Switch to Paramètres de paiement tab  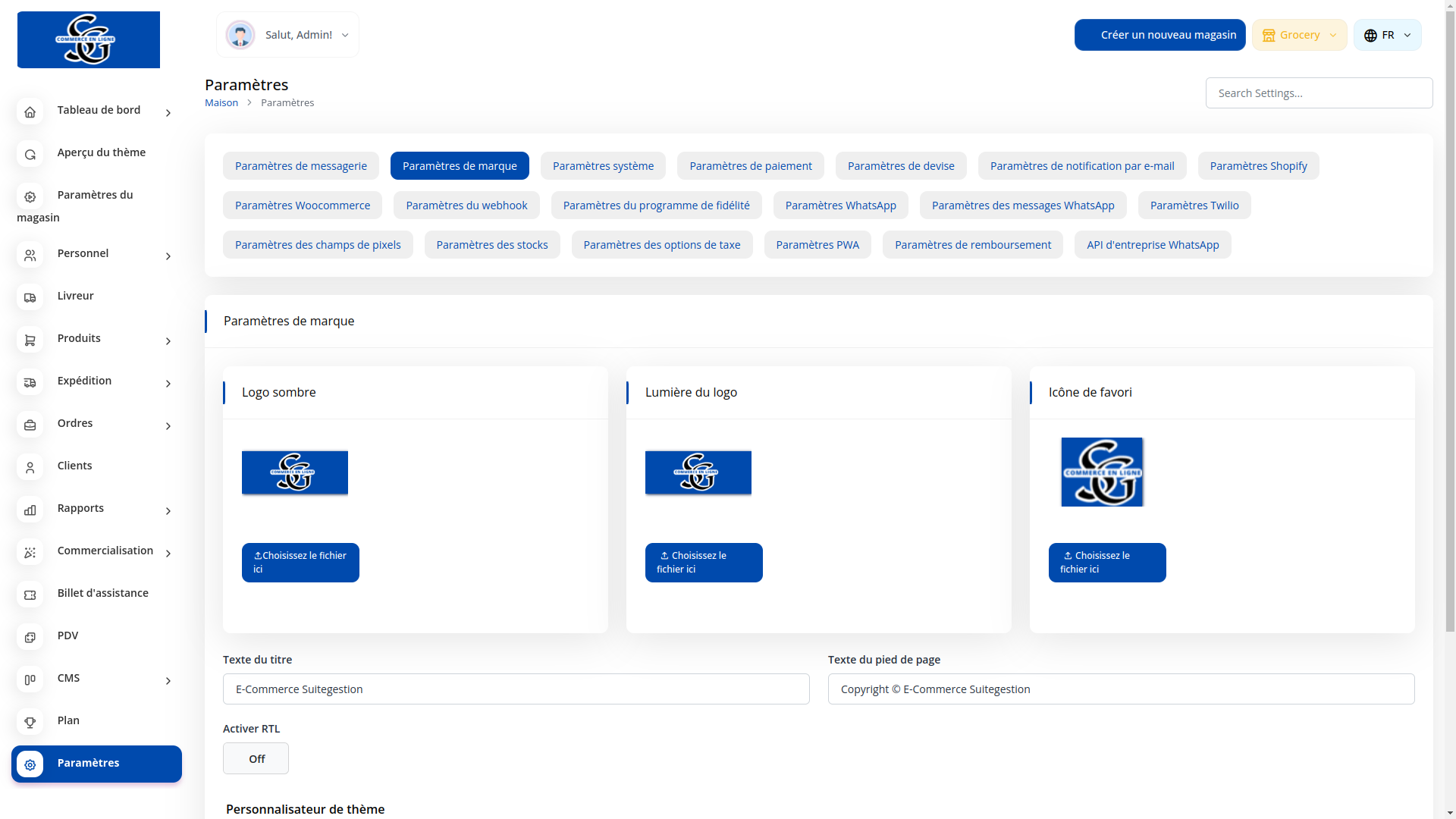click(750, 166)
